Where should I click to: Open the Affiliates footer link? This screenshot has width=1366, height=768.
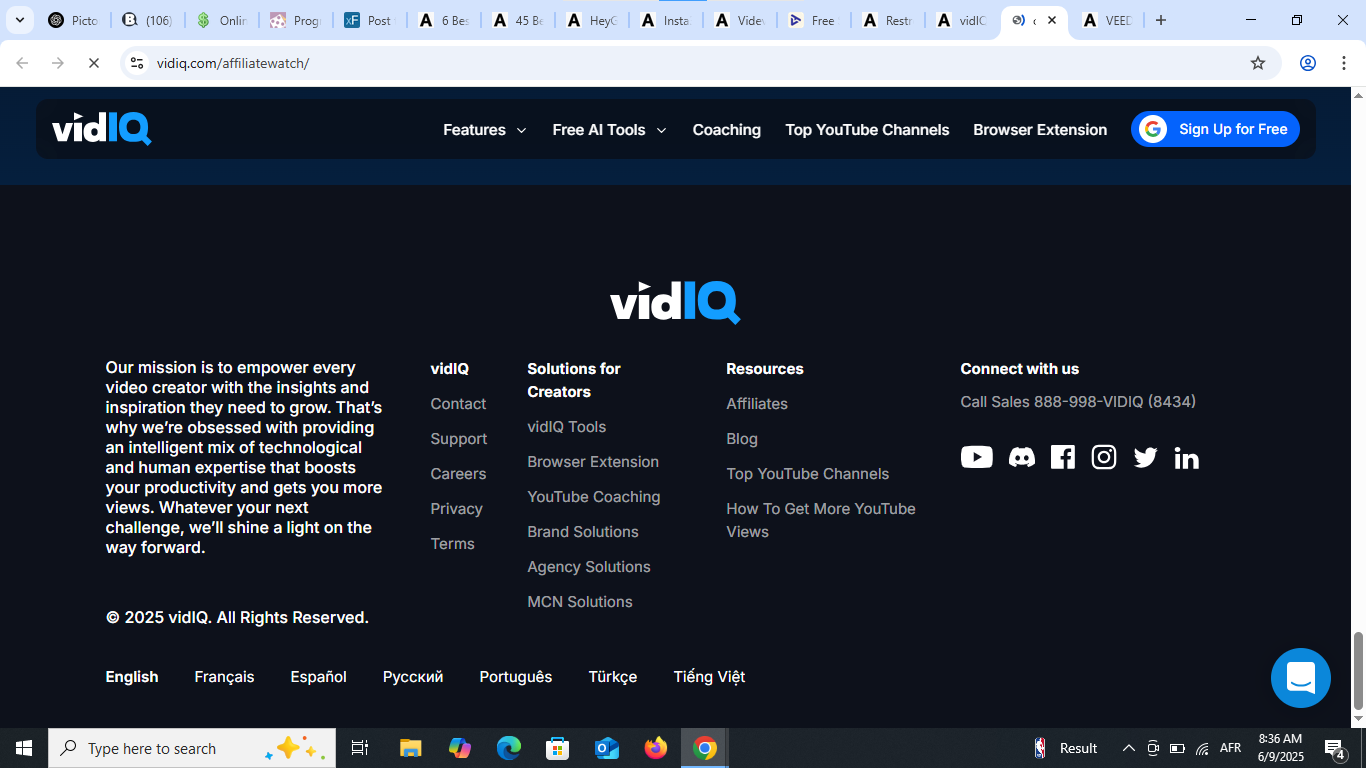(x=757, y=404)
